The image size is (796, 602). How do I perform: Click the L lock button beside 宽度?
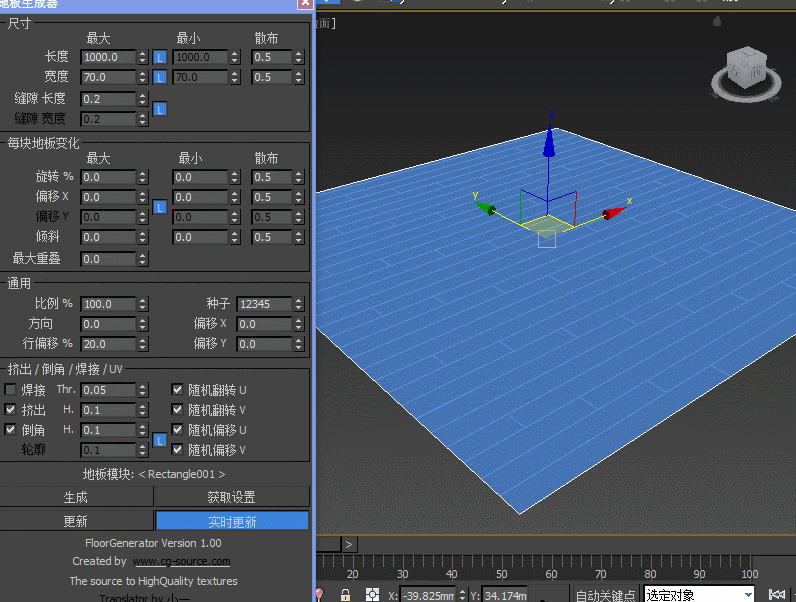pyautogui.click(x=159, y=78)
